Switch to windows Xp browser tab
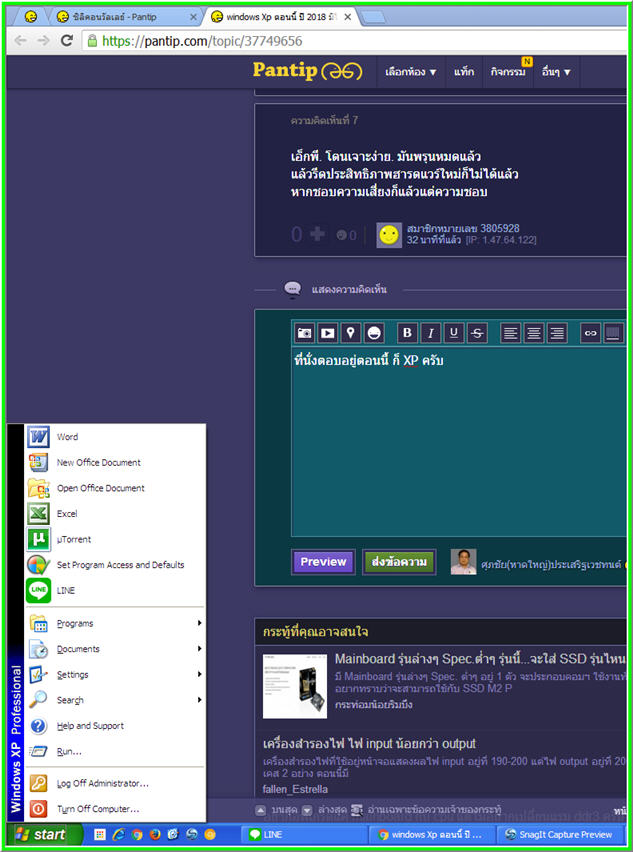The height and width of the screenshot is (852, 633). (281, 17)
